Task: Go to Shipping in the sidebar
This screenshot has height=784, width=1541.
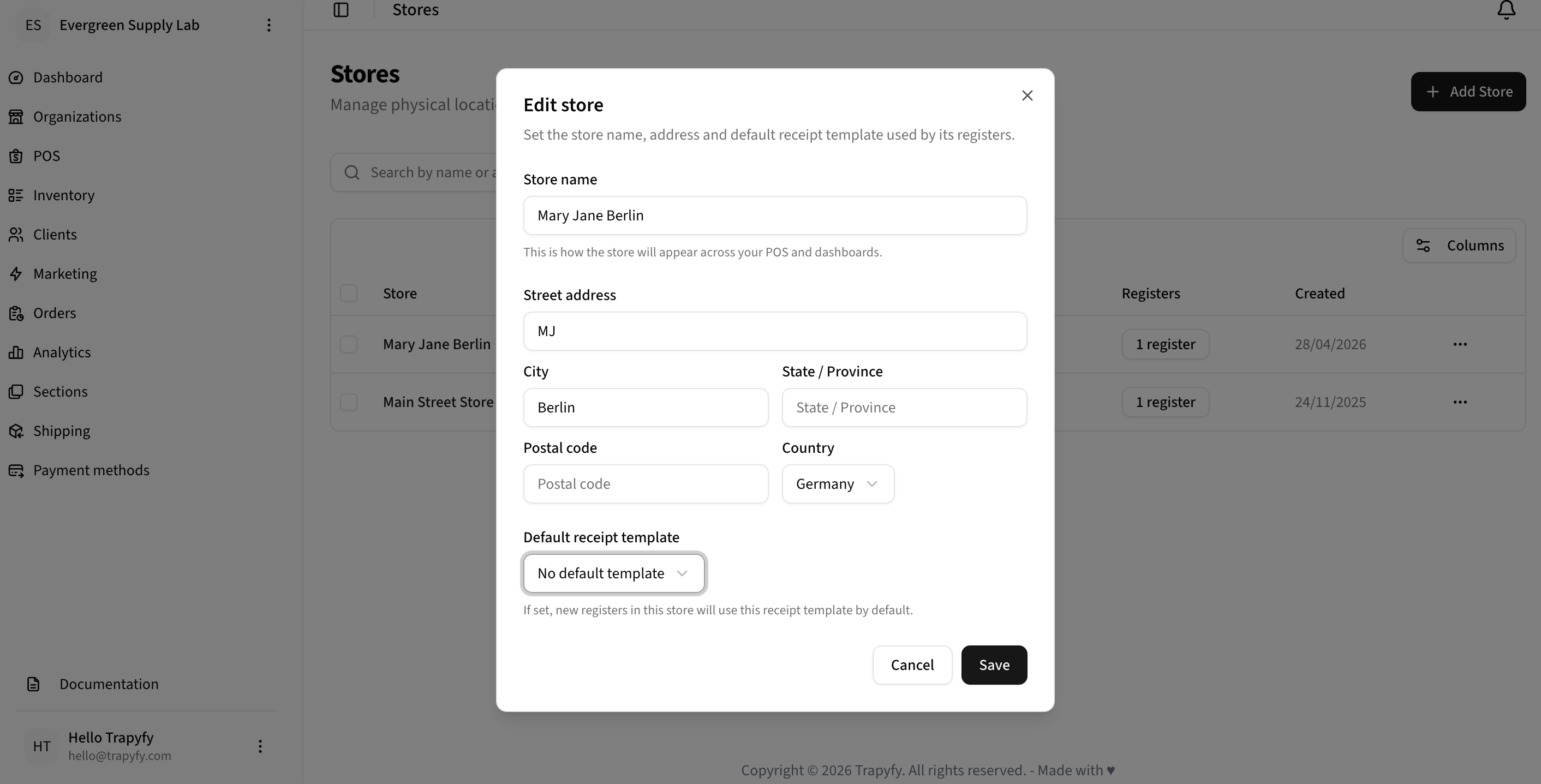Action: click(62, 431)
